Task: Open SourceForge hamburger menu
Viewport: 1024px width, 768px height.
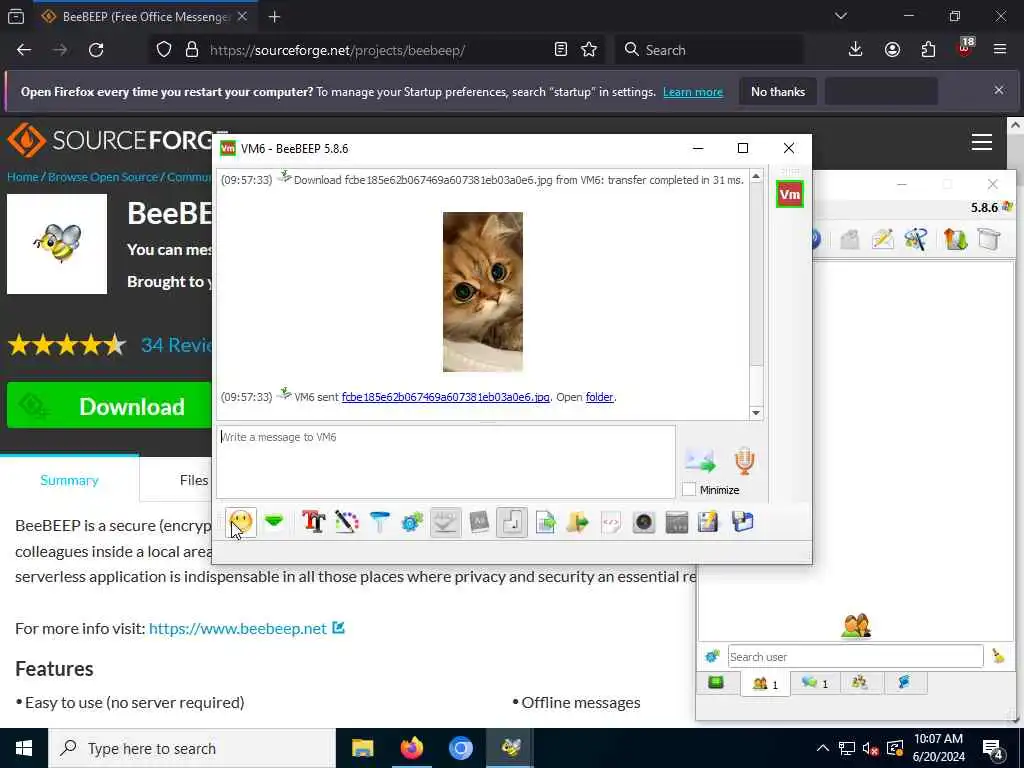Action: 982,142
